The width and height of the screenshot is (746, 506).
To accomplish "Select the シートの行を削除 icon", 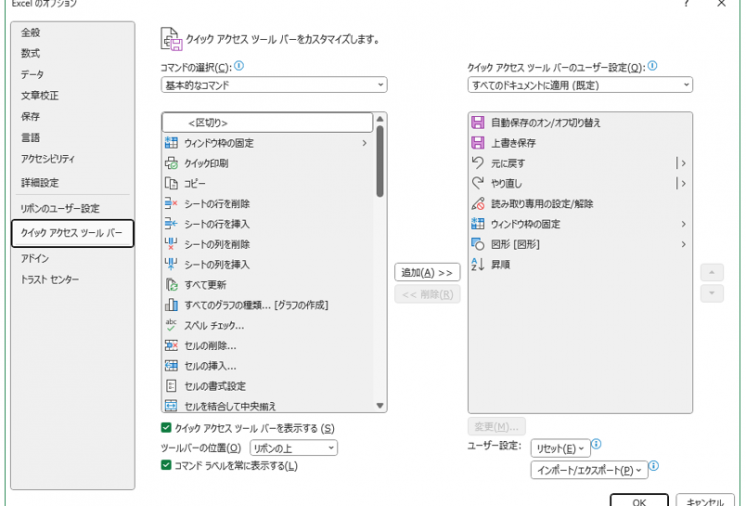I will coord(171,204).
